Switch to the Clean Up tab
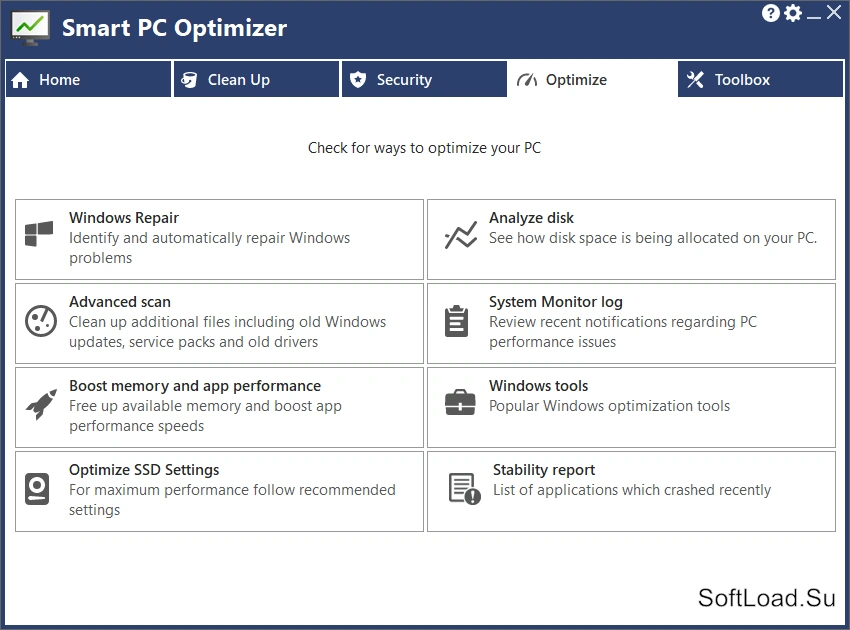 (256, 79)
